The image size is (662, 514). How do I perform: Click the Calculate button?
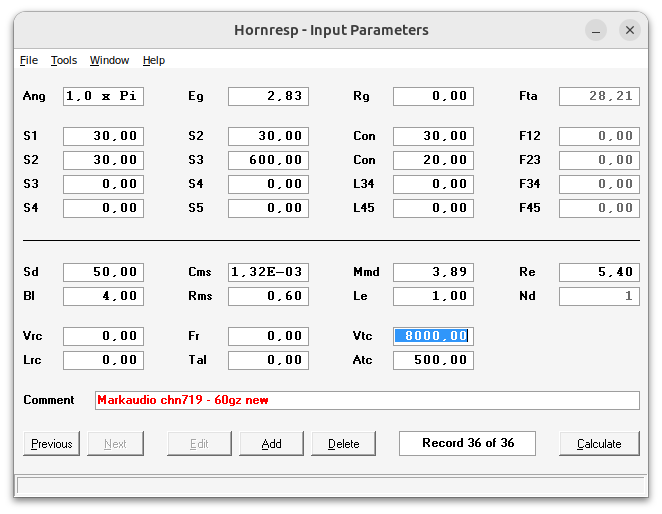pos(599,443)
